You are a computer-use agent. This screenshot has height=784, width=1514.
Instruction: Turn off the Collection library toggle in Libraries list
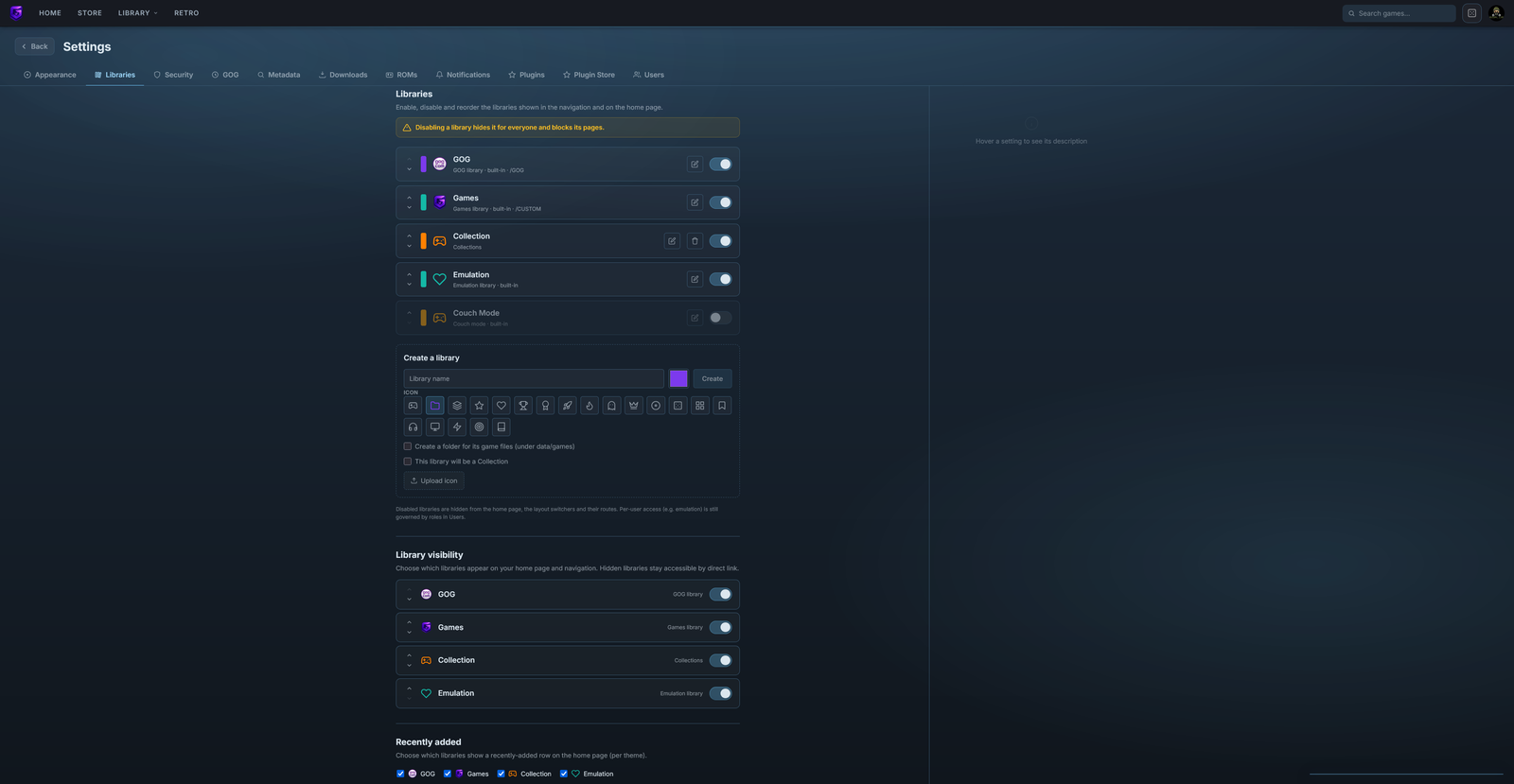tap(720, 241)
